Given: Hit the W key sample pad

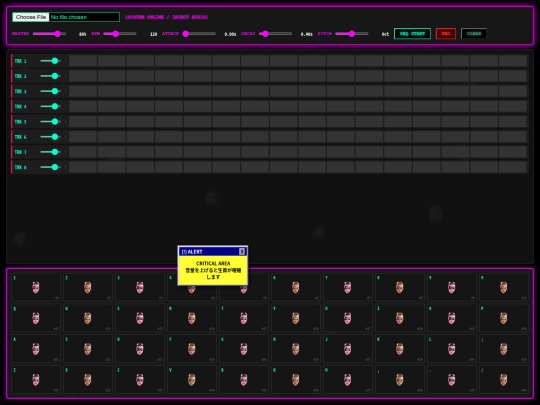Looking at the screenshot, I should pos(88,318).
